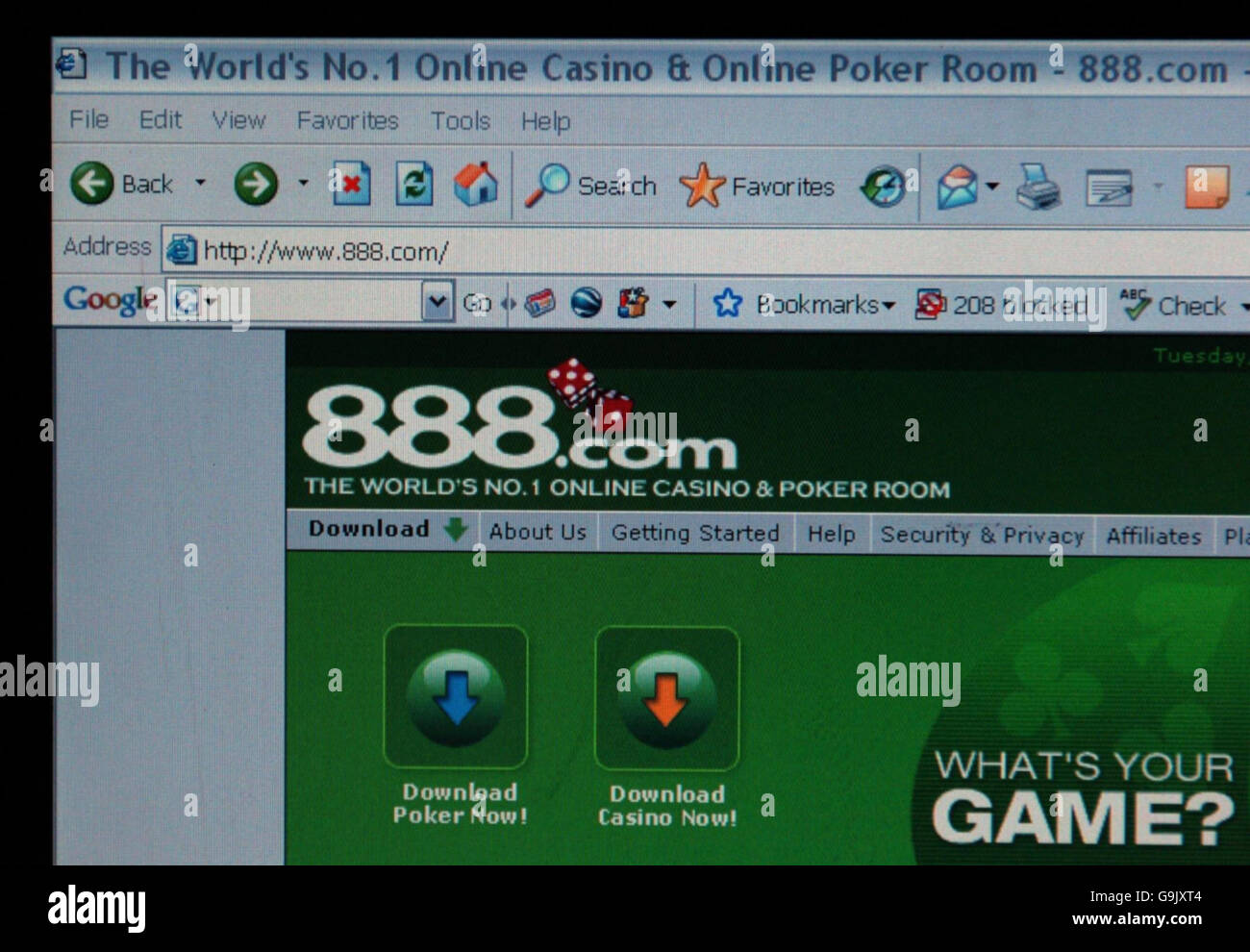Click the blue-arrow Download Poker icon

pyautogui.click(x=456, y=697)
